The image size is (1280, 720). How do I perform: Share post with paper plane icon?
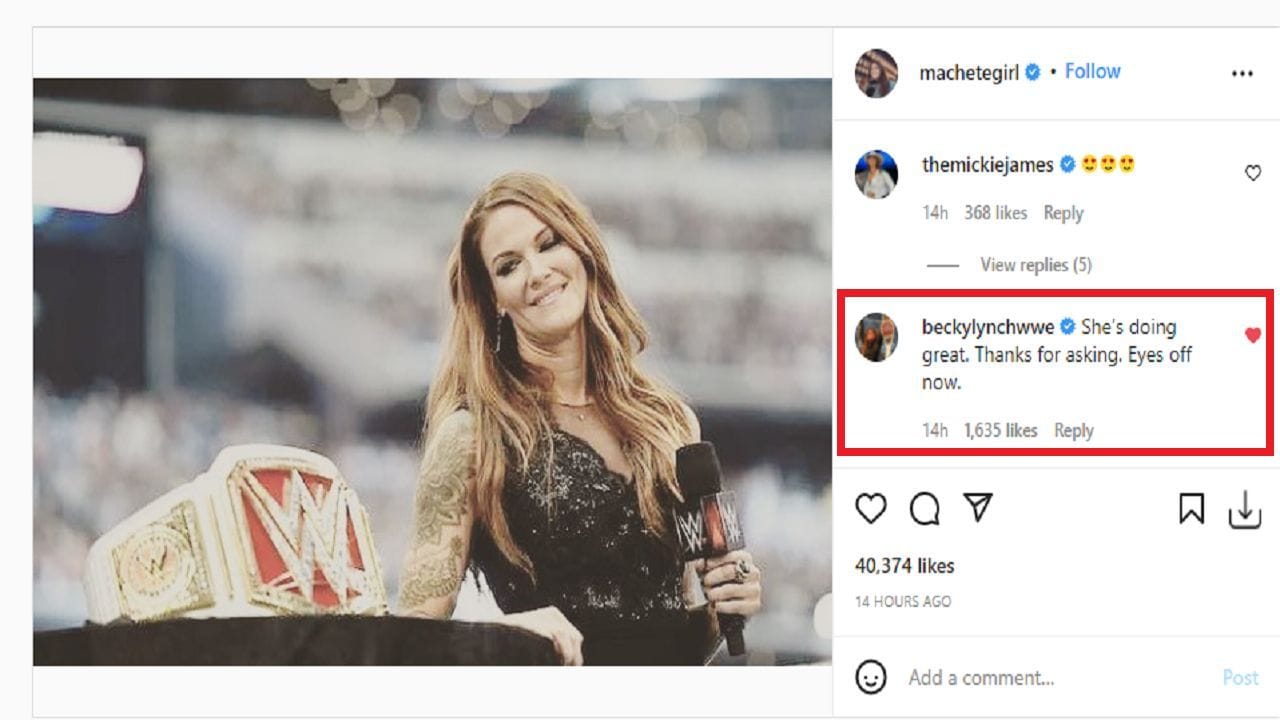978,508
